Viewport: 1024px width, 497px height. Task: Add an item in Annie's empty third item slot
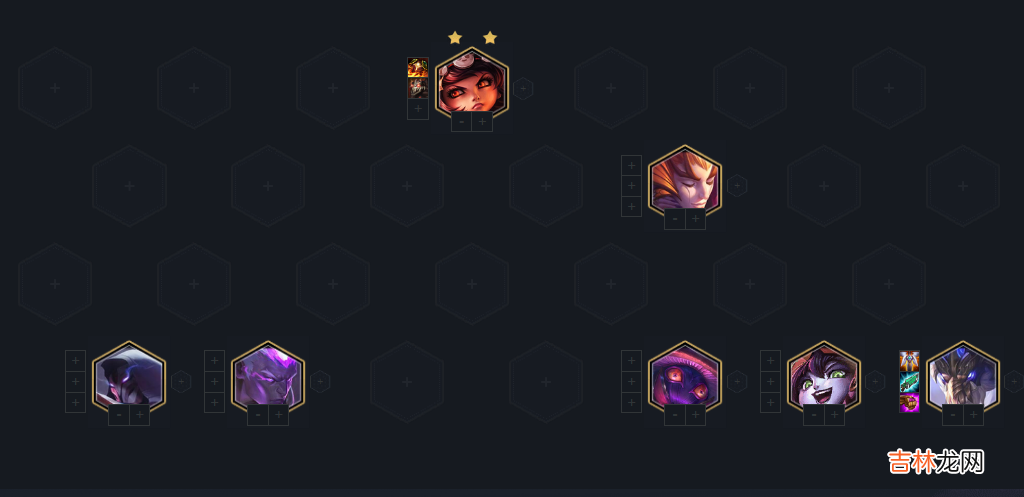(418, 109)
